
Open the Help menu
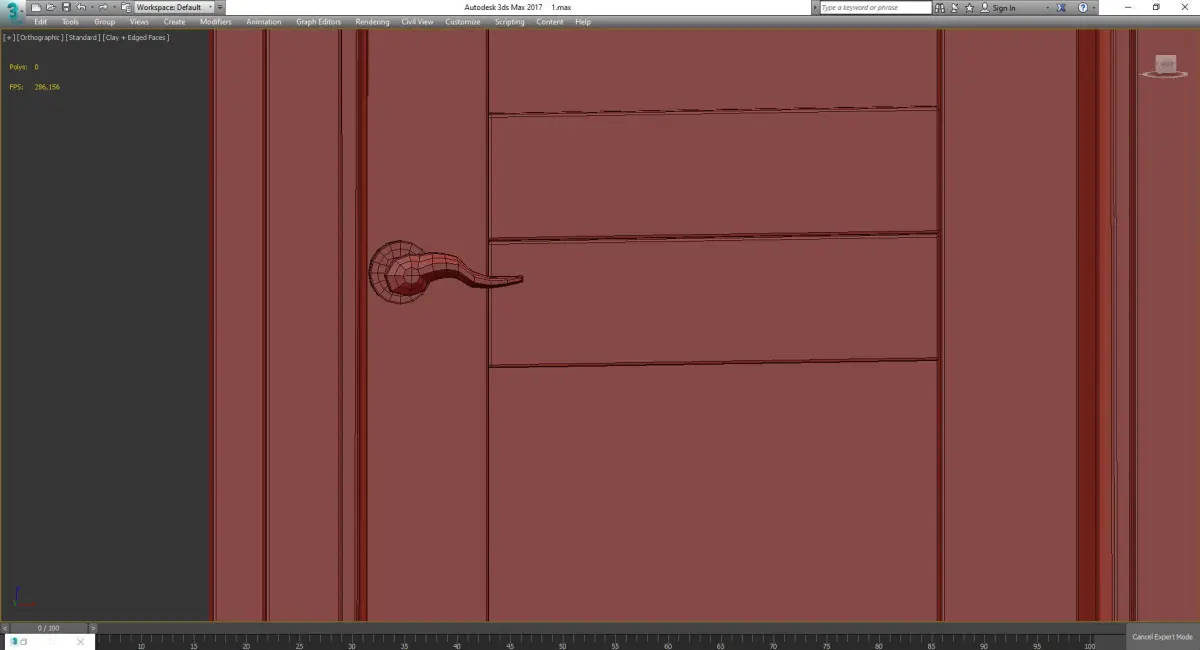tap(583, 22)
